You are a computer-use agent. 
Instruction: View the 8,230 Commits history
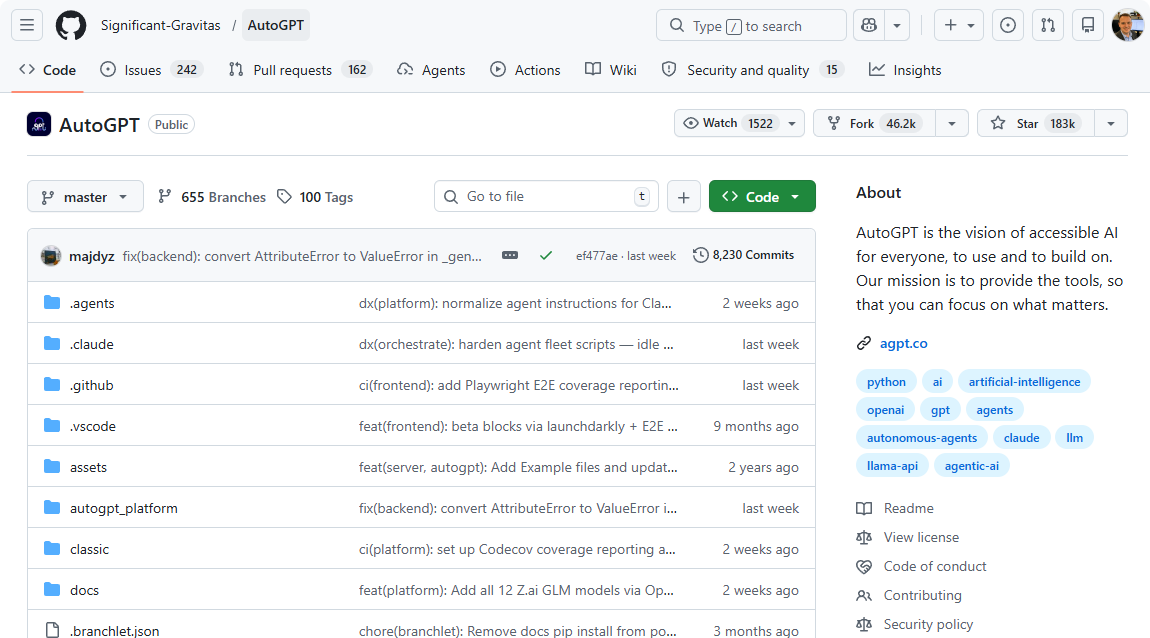coord(744,255)
